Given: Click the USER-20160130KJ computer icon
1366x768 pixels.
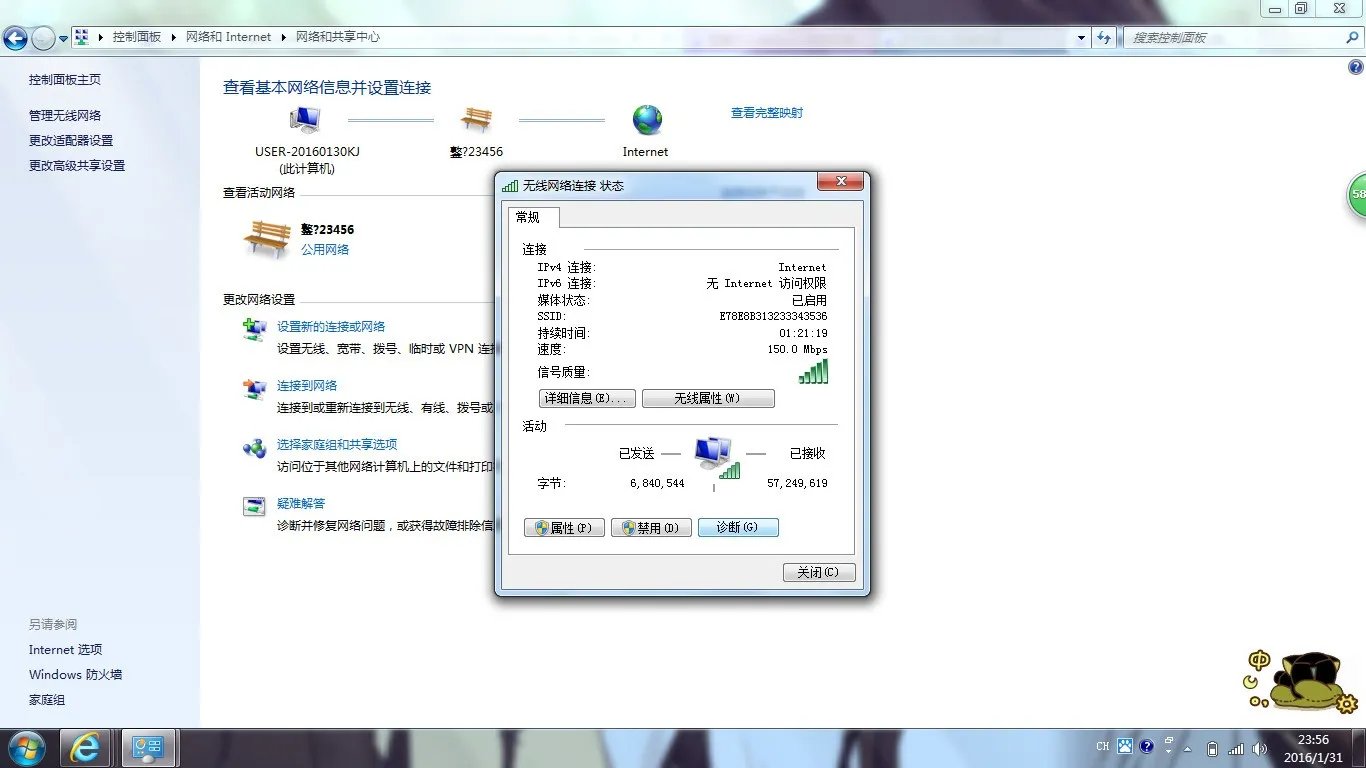Looking at the screenshot, I should coord(305,120).
